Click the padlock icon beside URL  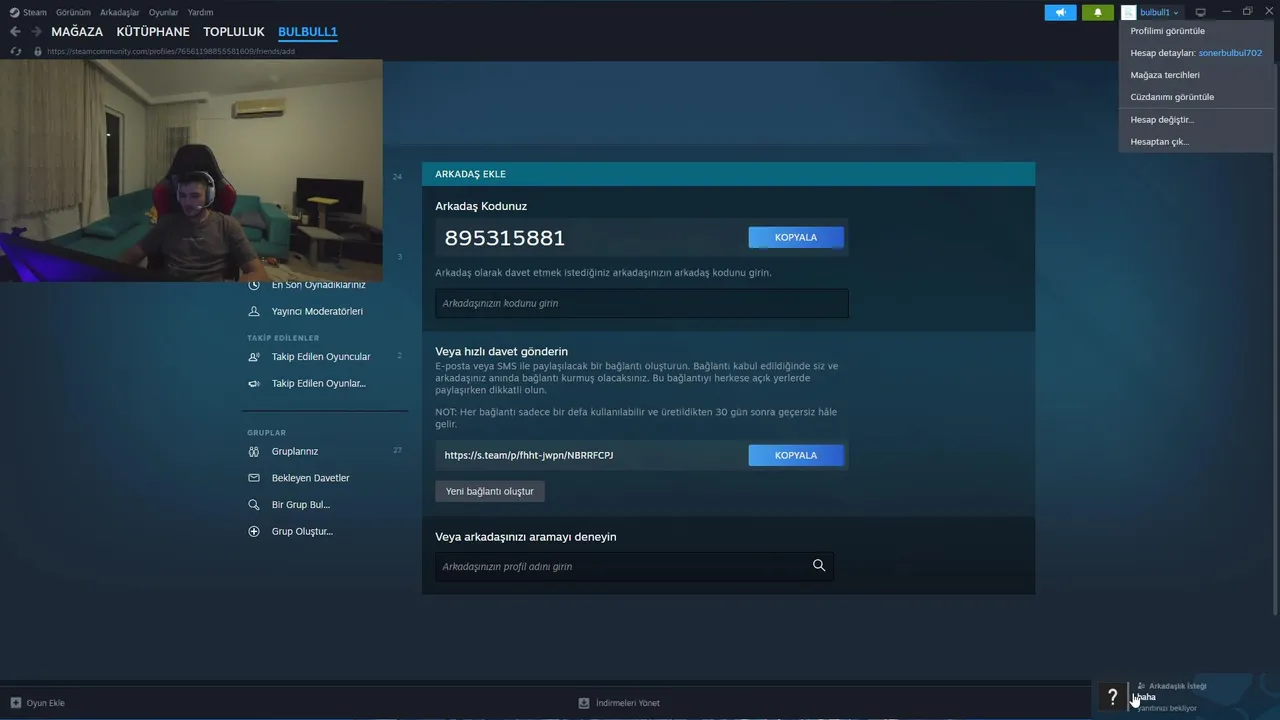point(38,51)
